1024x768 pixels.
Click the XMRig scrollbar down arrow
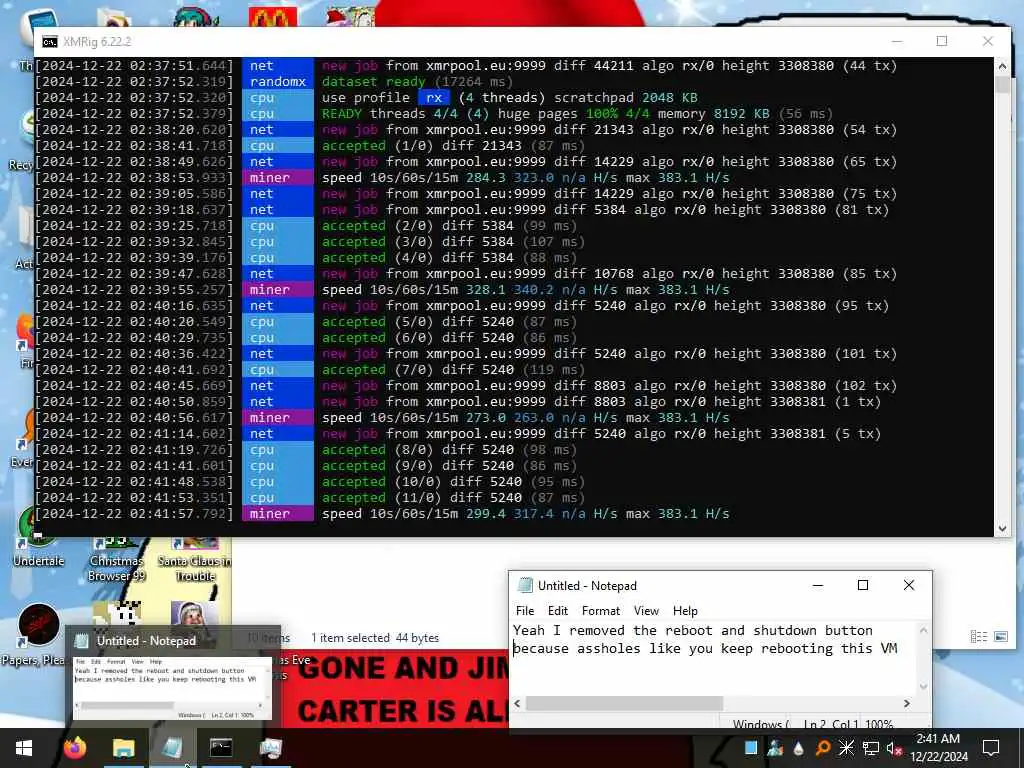[x=1002, y=529]
